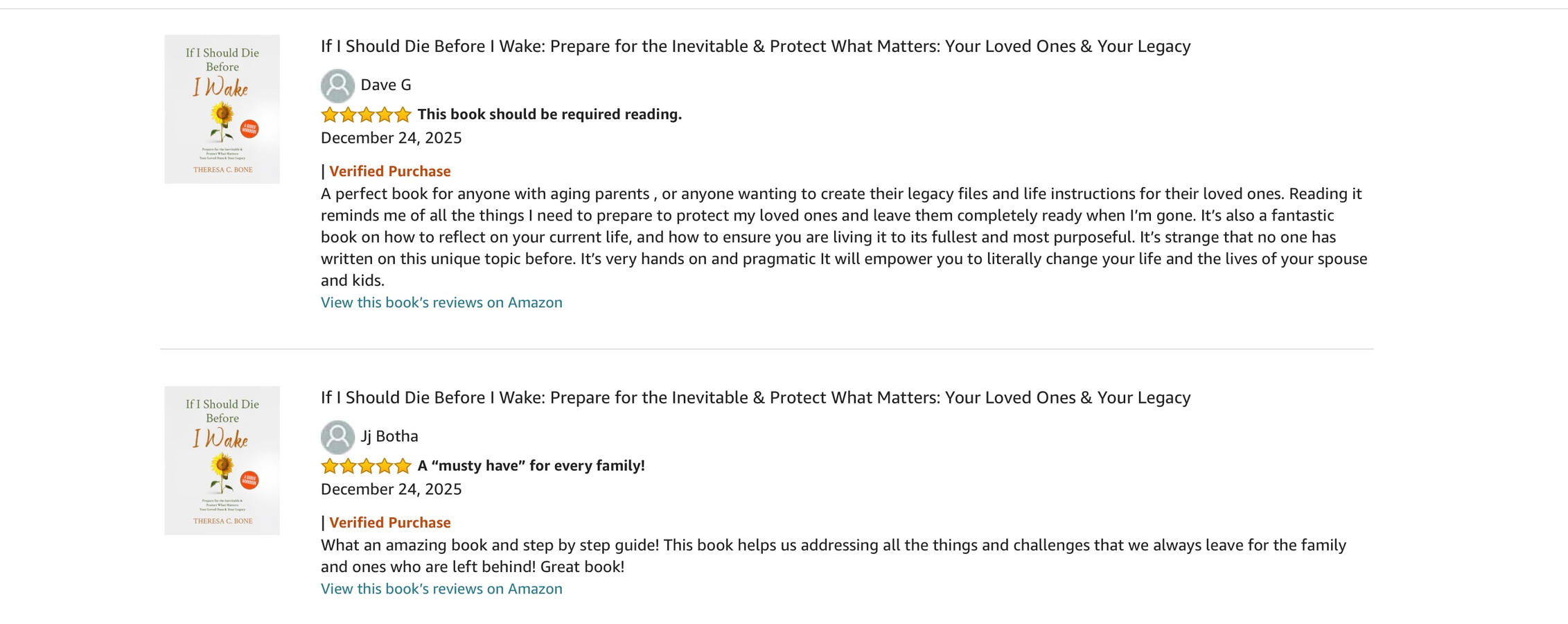Click Verified Purchase label on Dave G's review
Screen dimensions: 1568x624
tap(389, 171)
